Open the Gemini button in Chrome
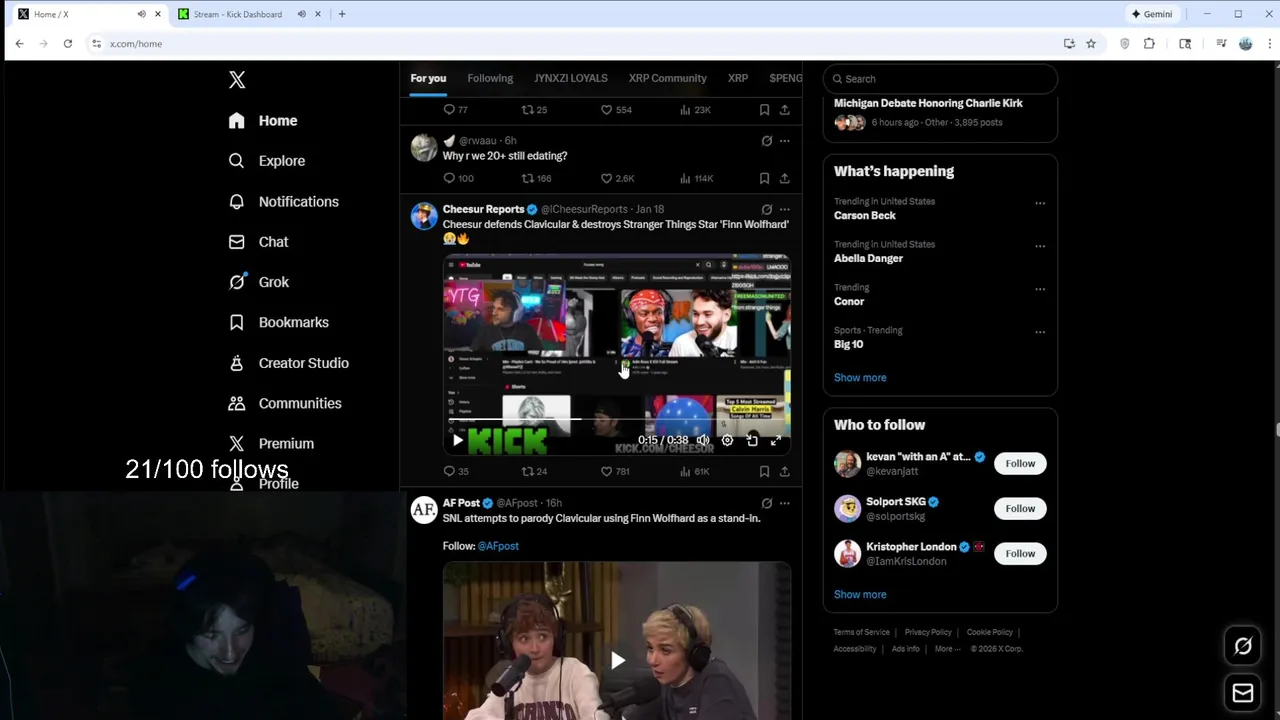 pos(1151,14)
